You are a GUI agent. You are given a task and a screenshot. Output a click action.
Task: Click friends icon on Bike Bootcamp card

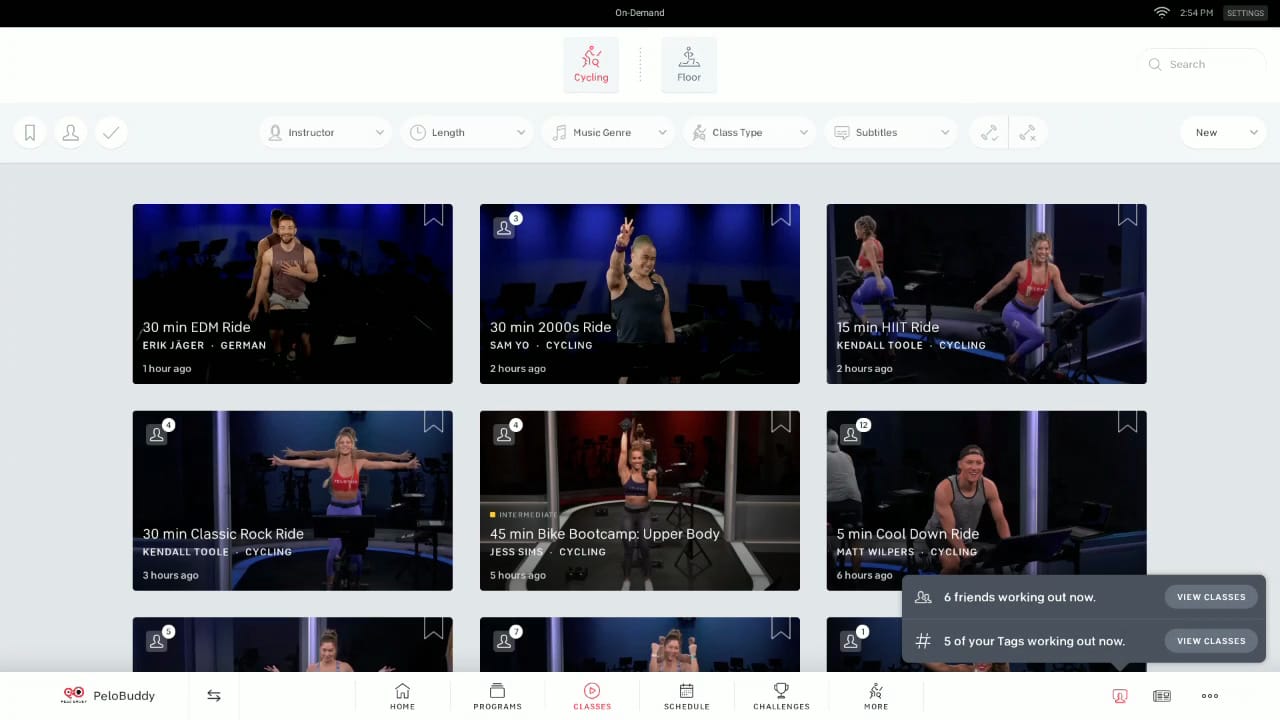[505, 434]
